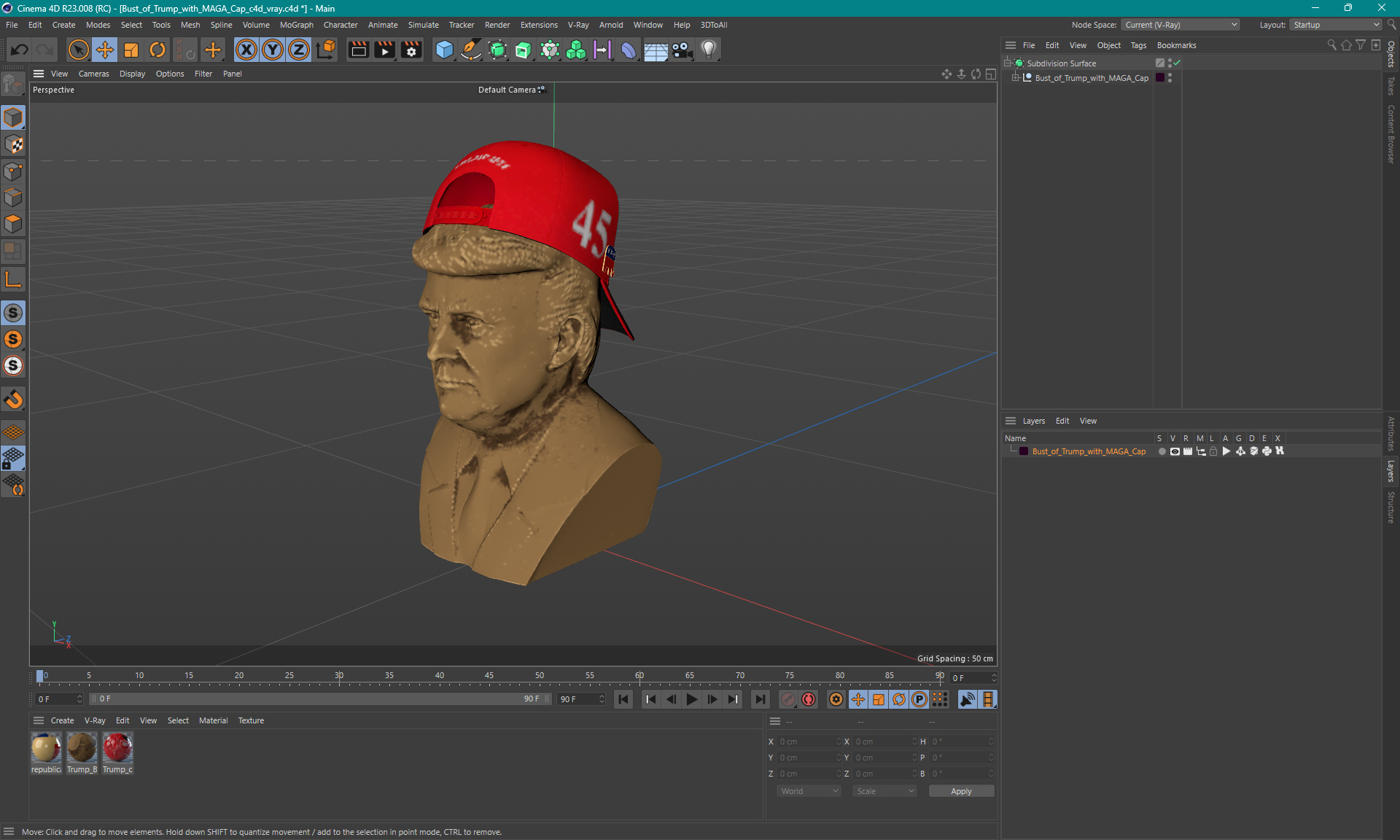
Task: Click the orange magnet sculpt tool icon
Action: click(x=13, y=399)
